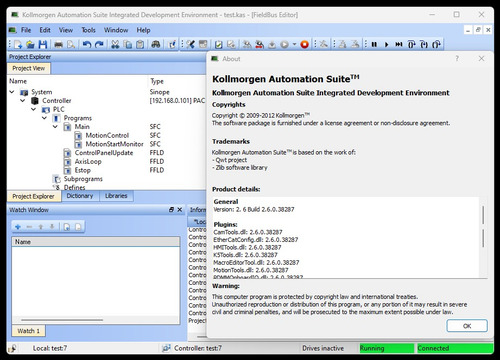Click the Open project folder icon

[x=30, y=44]
